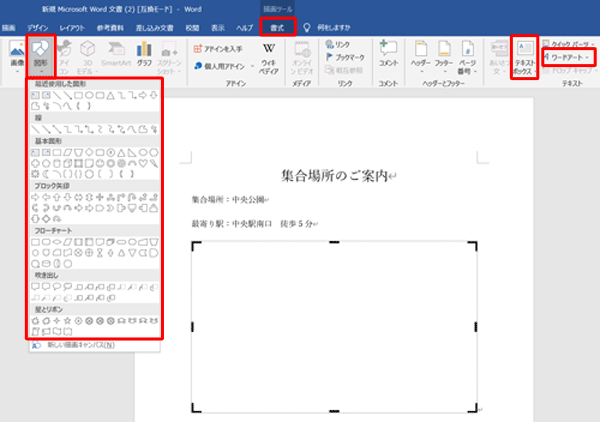Viewport: 600px width, 422px height.
Task: Insert a グラフ chart
Action: click(x=144, y=55)
